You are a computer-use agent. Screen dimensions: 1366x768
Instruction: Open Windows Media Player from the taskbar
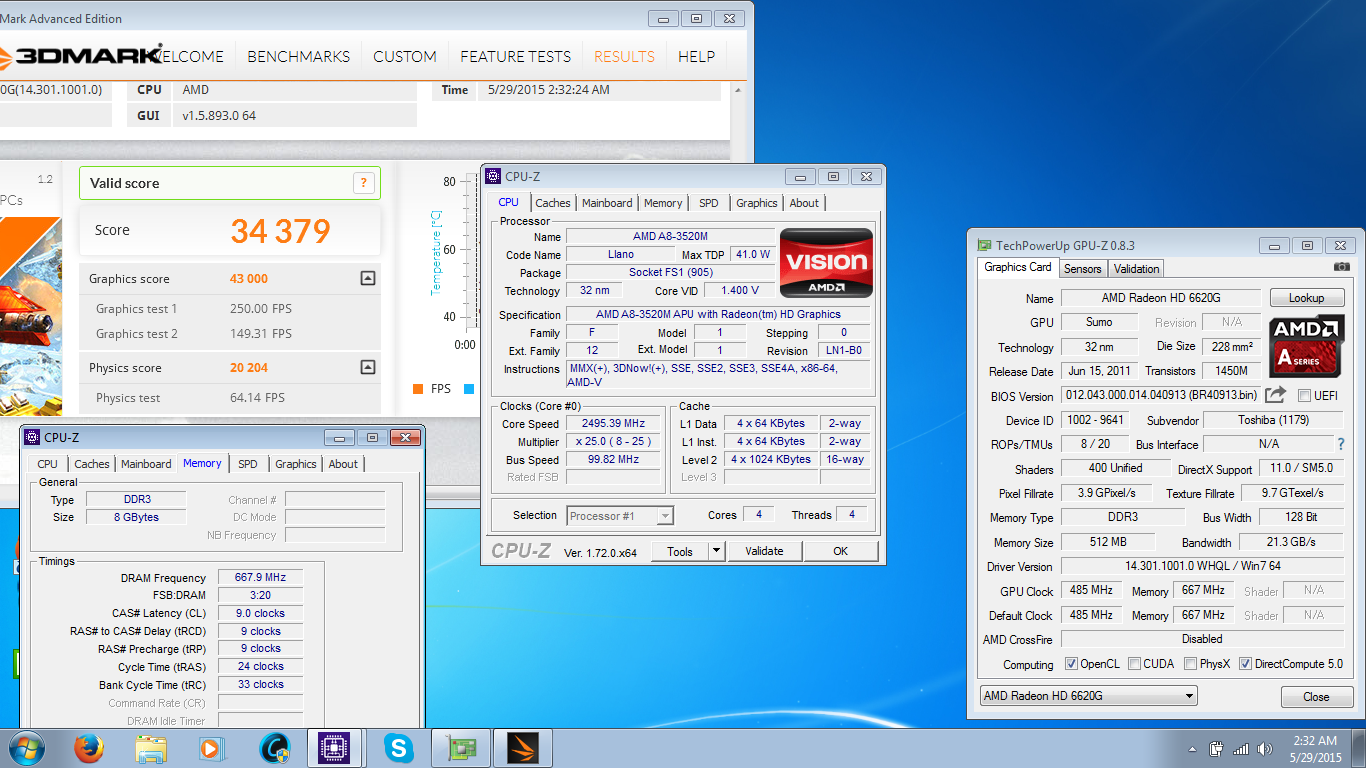tap(213, 748)
